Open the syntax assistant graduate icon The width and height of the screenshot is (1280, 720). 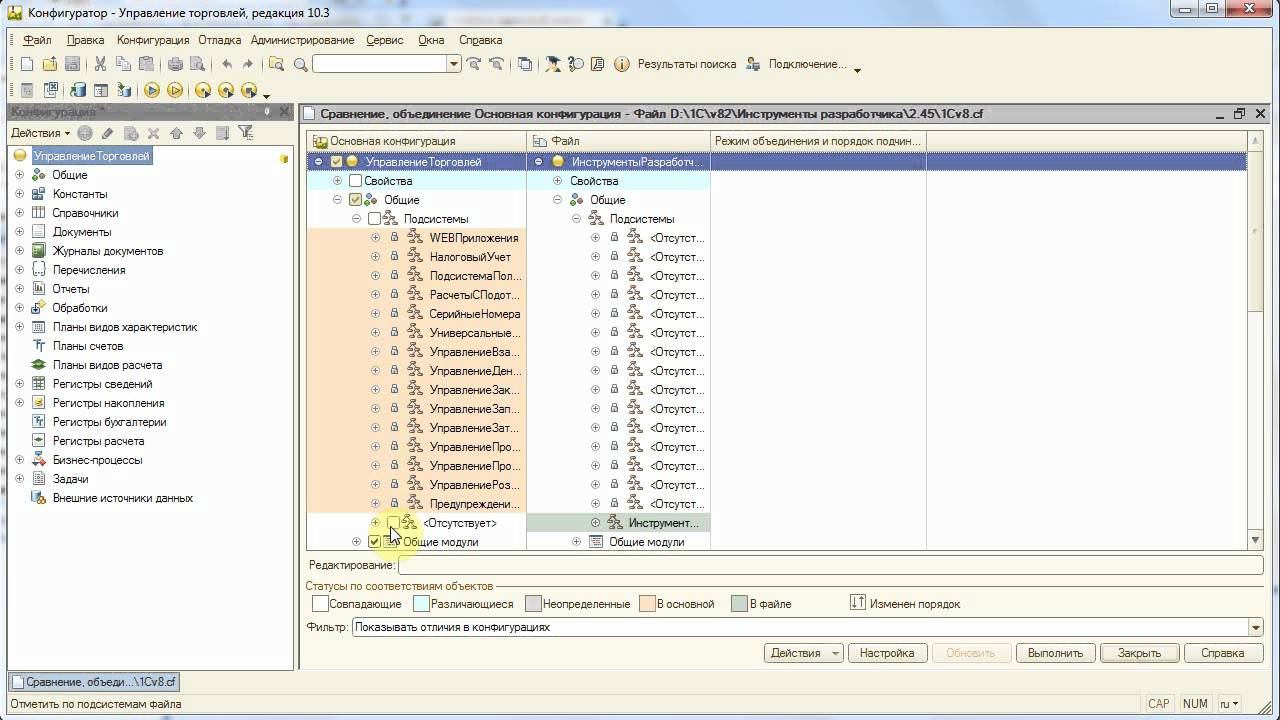(x=553, y=64)
